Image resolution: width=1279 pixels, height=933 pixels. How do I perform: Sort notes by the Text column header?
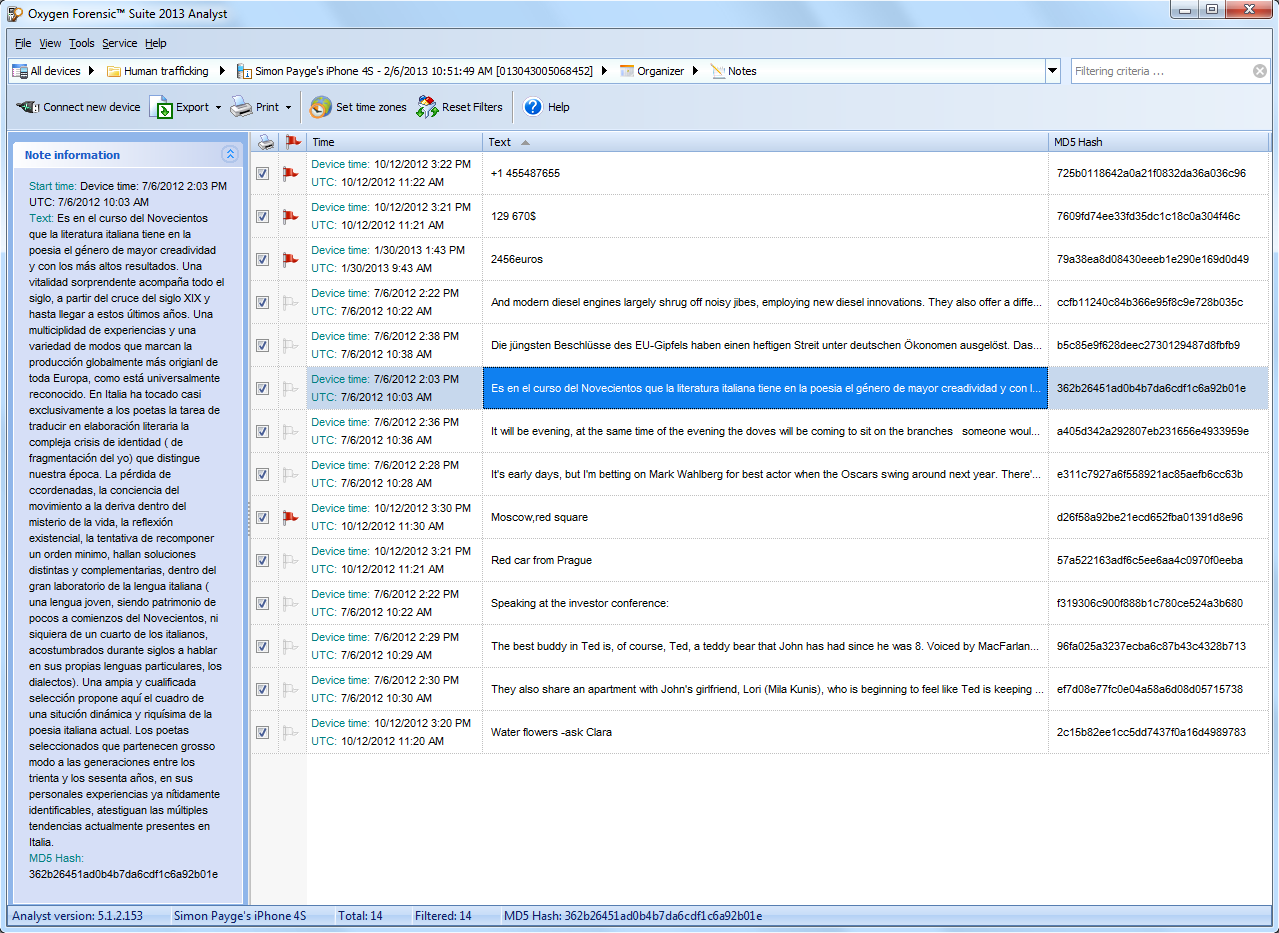(765, 142)
